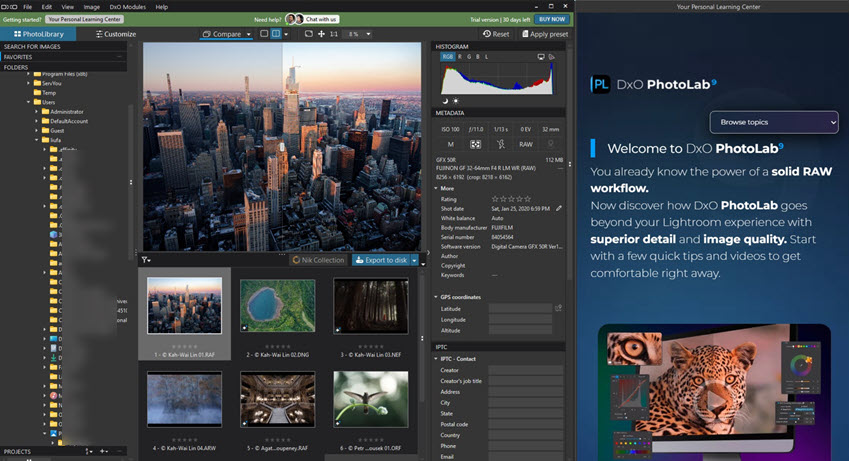850x461 pixels.
Task: Select the G histogram channel
Action: [469, 56]
